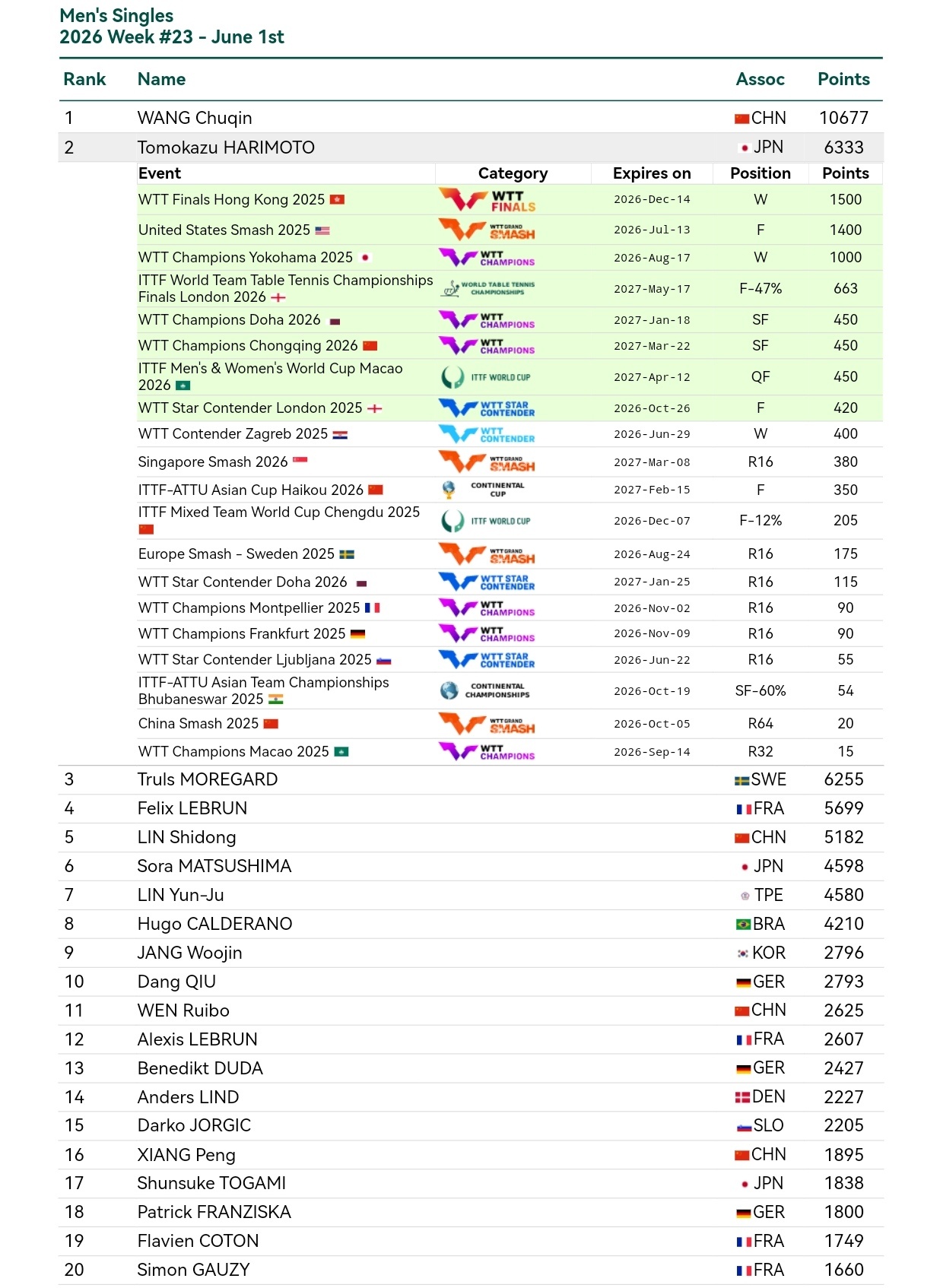
Task: Click the USA flag beside United States Smash 2025
Action: 322,230
